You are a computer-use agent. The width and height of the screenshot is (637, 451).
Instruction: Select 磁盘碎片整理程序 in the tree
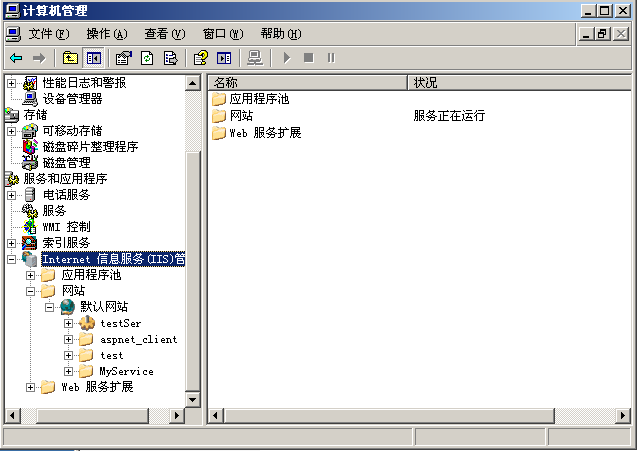point(90,147)
